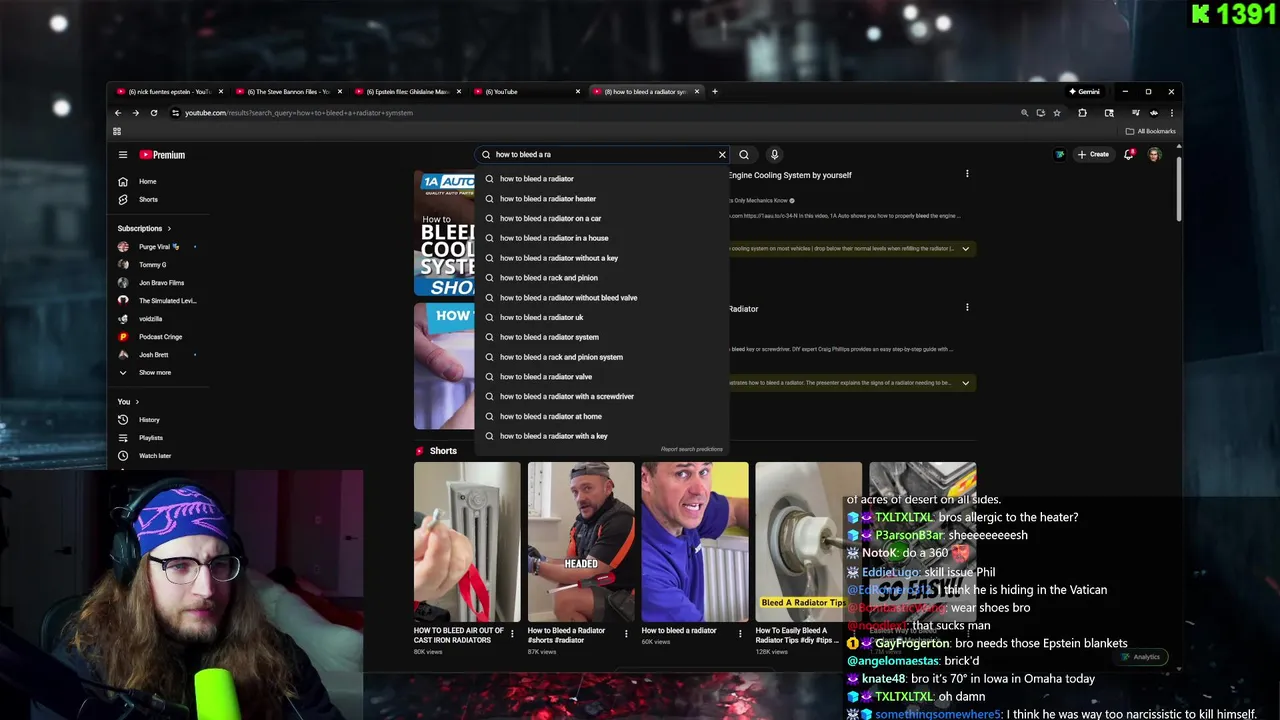Select suggestion 'how to bleed a radiator uk'
The height and width of the screenshot is (720, 1280).
coord(603,318)
